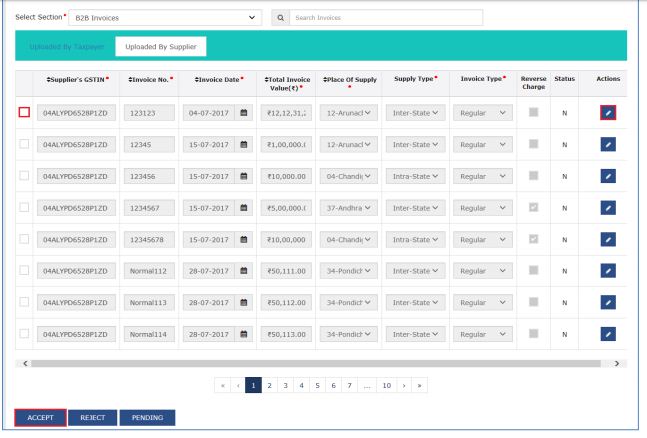
Task: Click the REJECT button
Action: 93,417
